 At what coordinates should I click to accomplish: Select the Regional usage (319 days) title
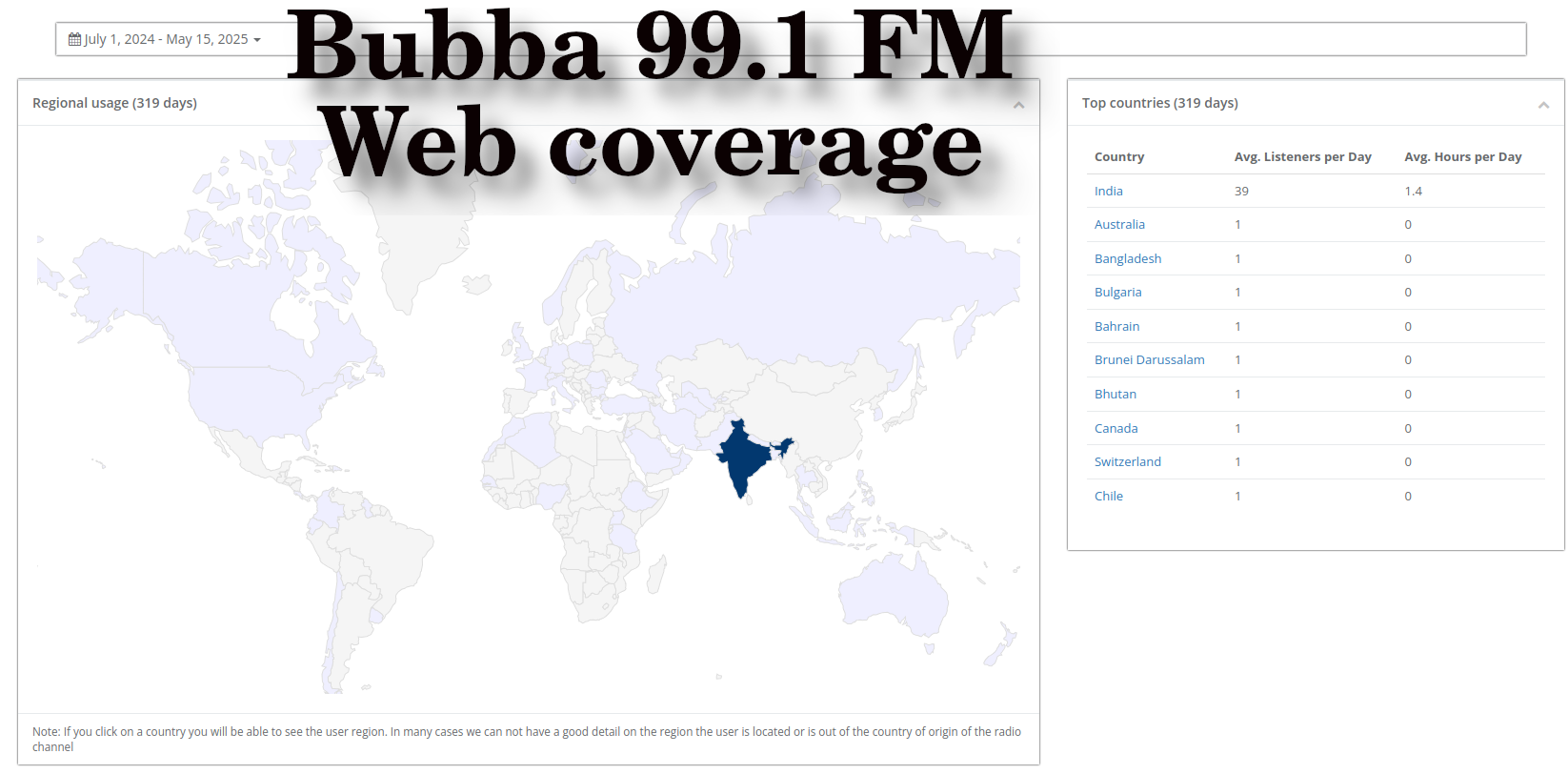click(114, 103)
